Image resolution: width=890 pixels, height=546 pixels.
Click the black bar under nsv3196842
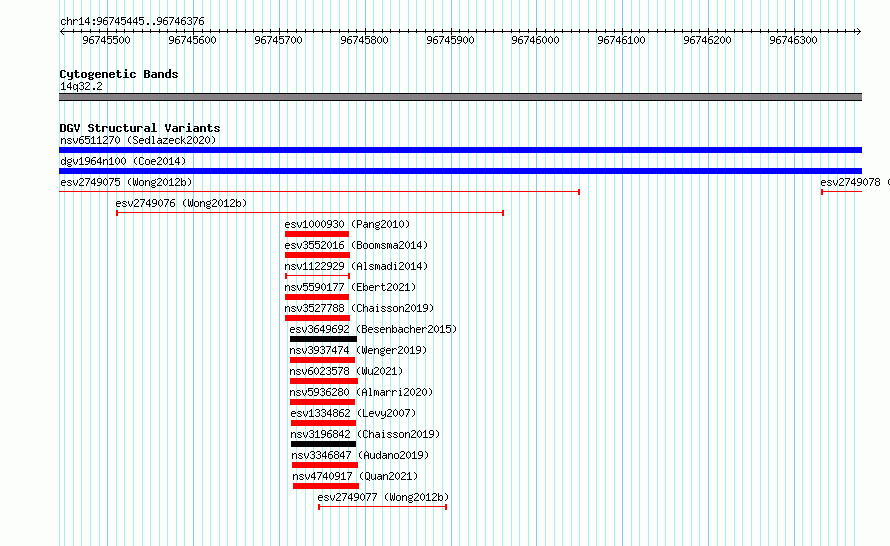(323, 444)
